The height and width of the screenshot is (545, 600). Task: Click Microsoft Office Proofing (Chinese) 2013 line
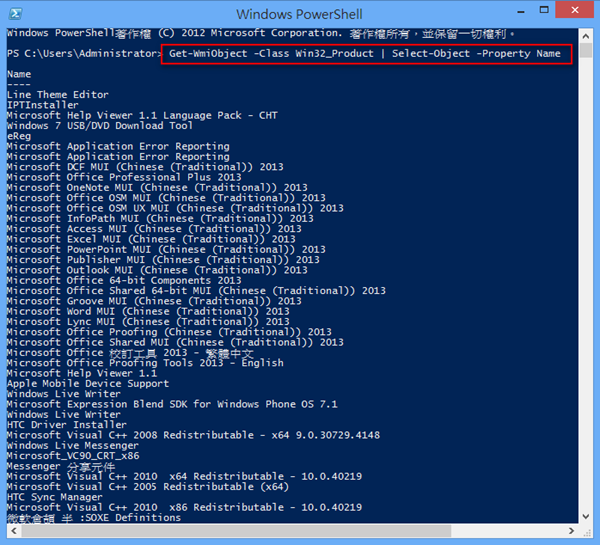pyautogui.click(x=170, y=332)
